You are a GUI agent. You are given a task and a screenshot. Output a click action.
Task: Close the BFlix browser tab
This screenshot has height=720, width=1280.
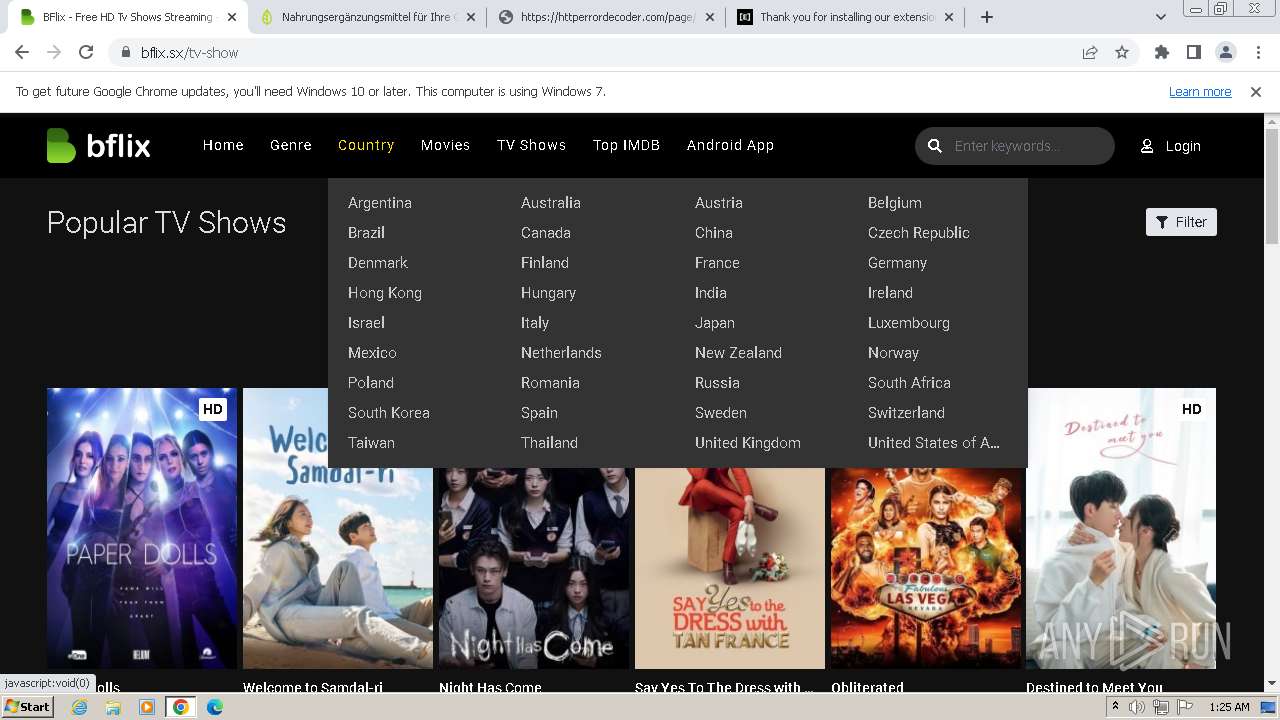pos(232,17)
